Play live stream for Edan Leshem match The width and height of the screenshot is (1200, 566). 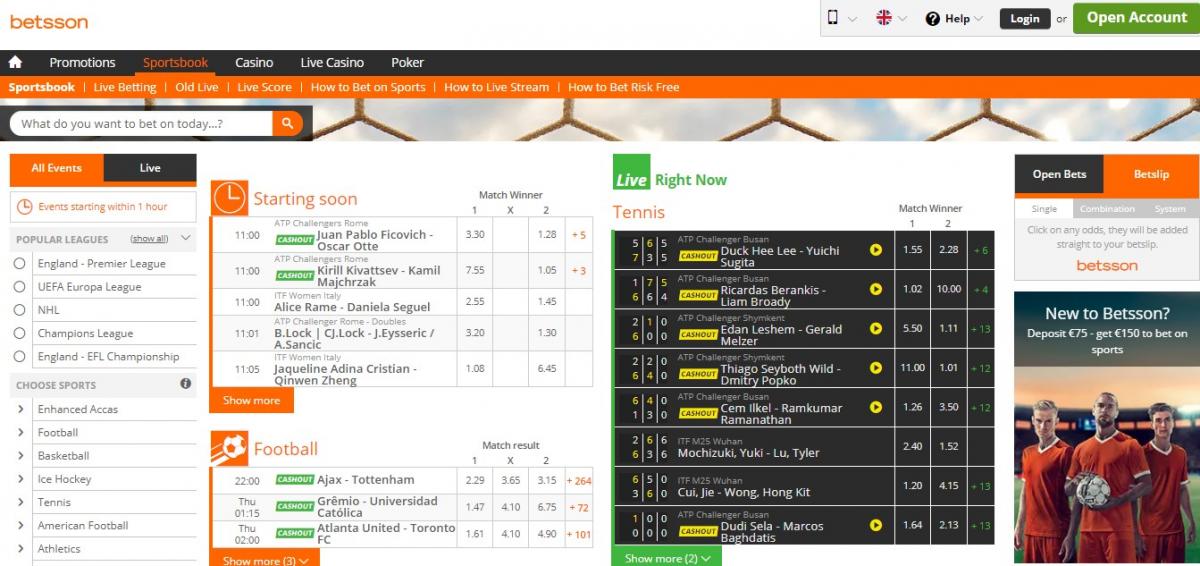click(x=876, y=328)
